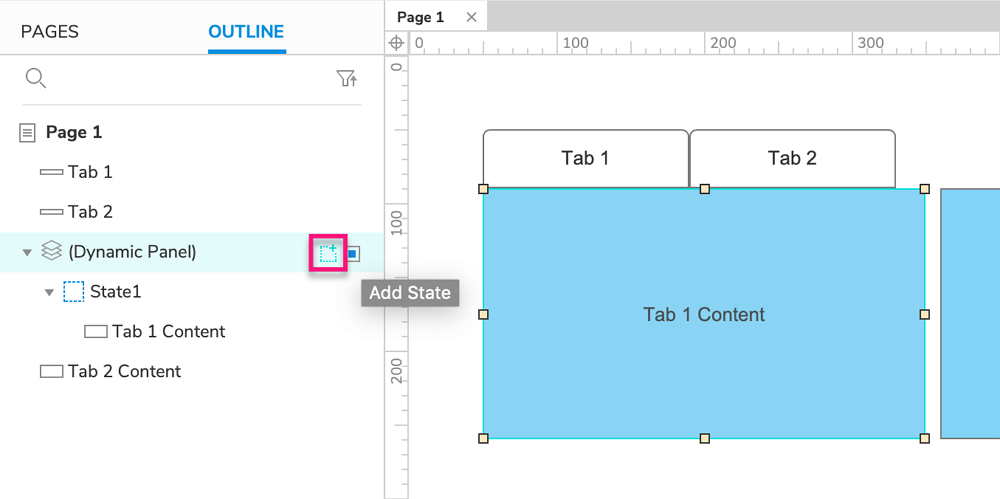Click the Page 1 document icon
1000x499 pixels.
[x=28, y=133]
